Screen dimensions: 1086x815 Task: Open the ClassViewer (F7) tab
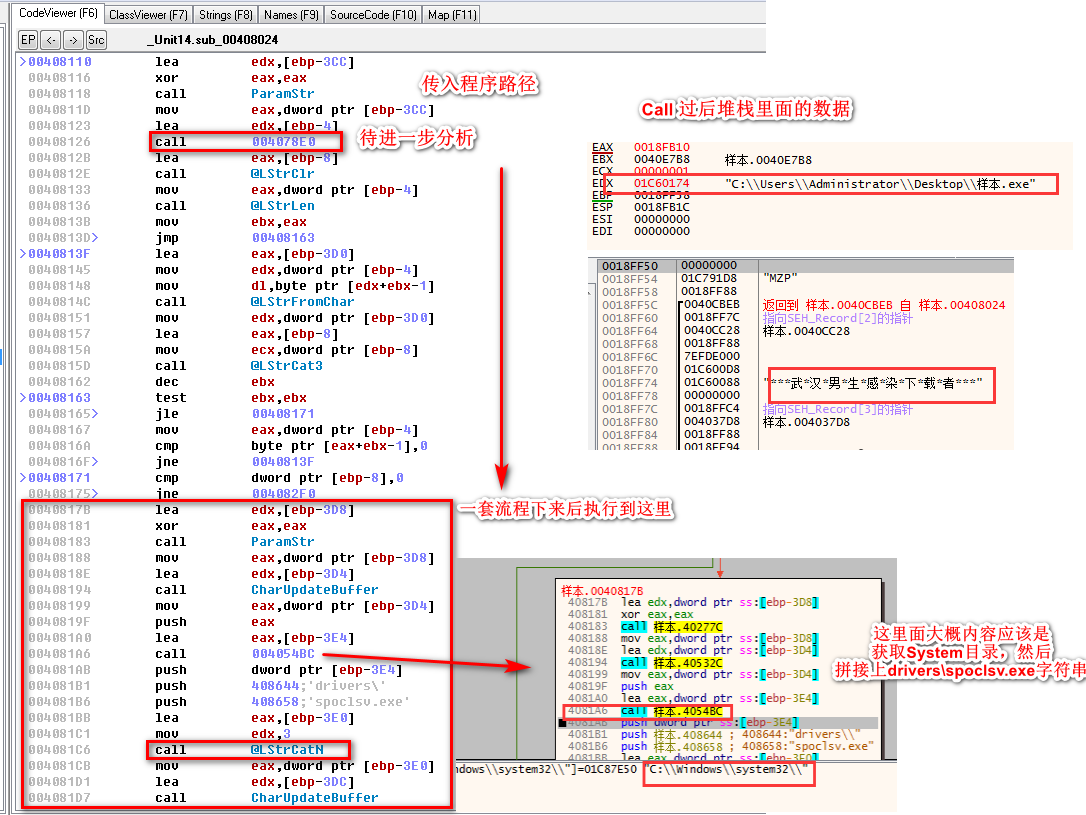(x=148, y=14)
